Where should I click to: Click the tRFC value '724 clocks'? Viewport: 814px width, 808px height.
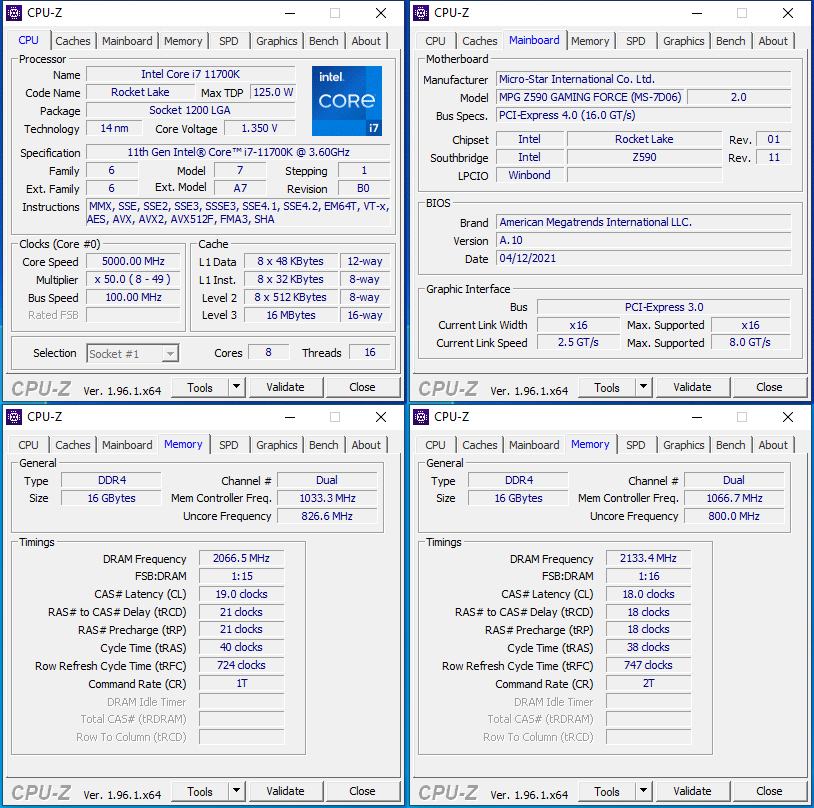click(x=241, y=665)
